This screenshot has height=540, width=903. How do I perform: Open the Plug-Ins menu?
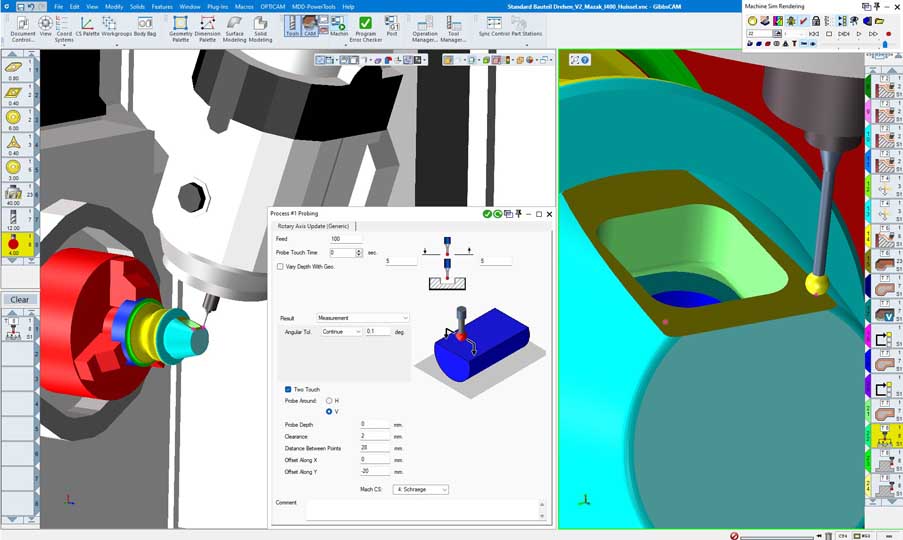coord(217,6)
